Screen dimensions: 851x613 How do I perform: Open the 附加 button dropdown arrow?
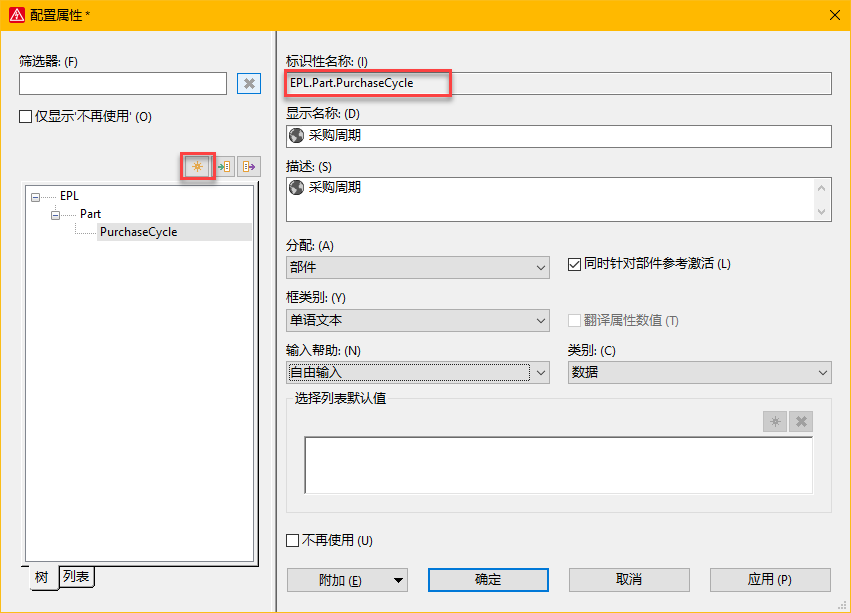coord(398,580)
